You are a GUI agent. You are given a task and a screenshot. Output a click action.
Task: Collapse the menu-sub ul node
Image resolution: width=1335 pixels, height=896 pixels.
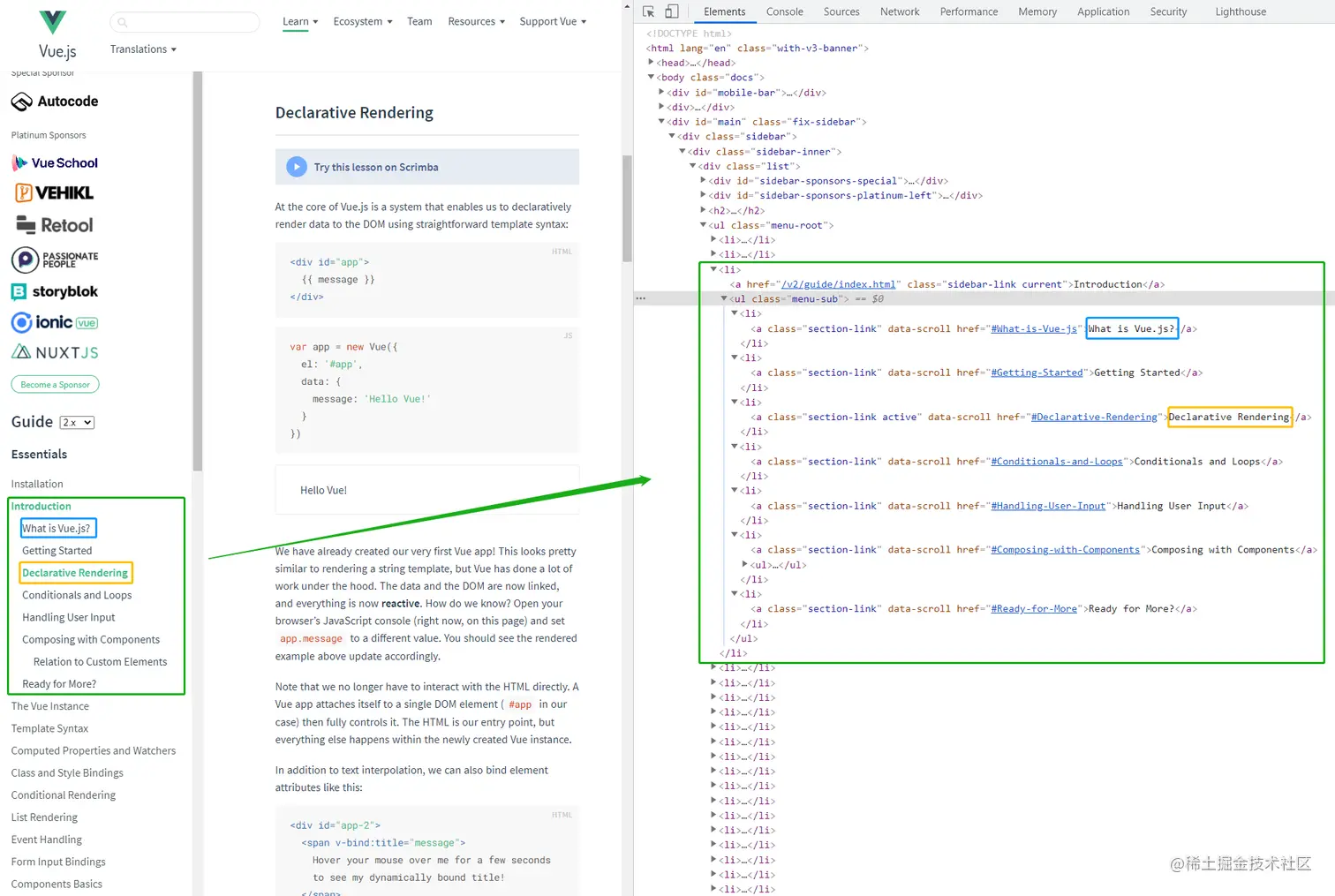724,298
